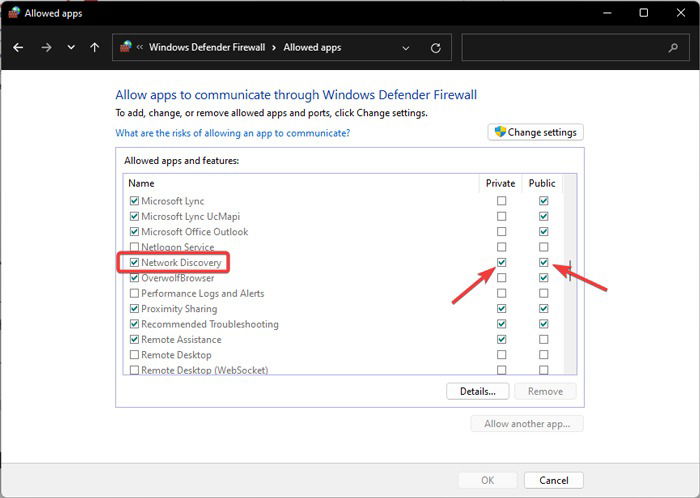Click the Cancel button

point(554,480)
